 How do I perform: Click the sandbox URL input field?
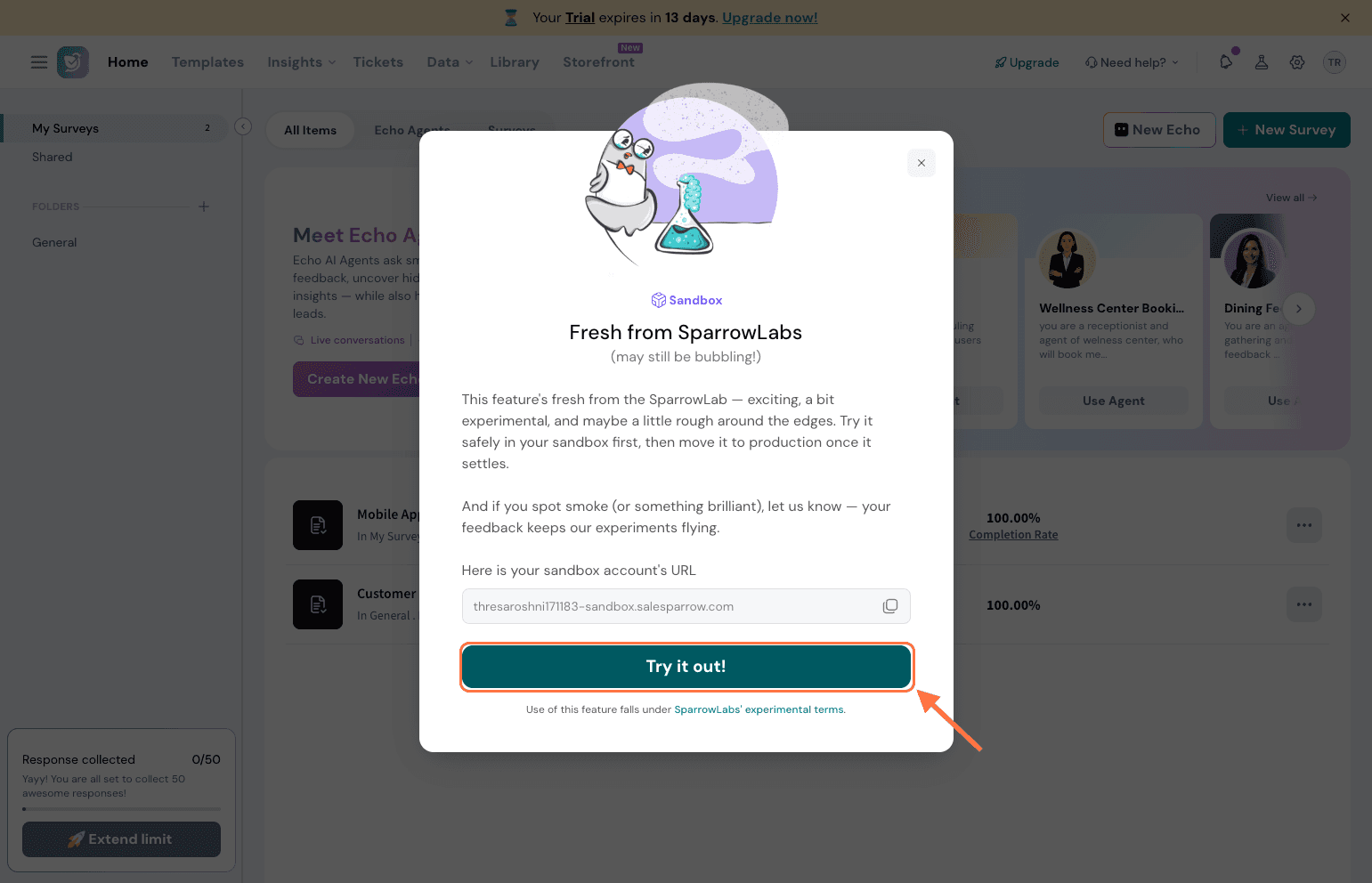pos(668,606)
